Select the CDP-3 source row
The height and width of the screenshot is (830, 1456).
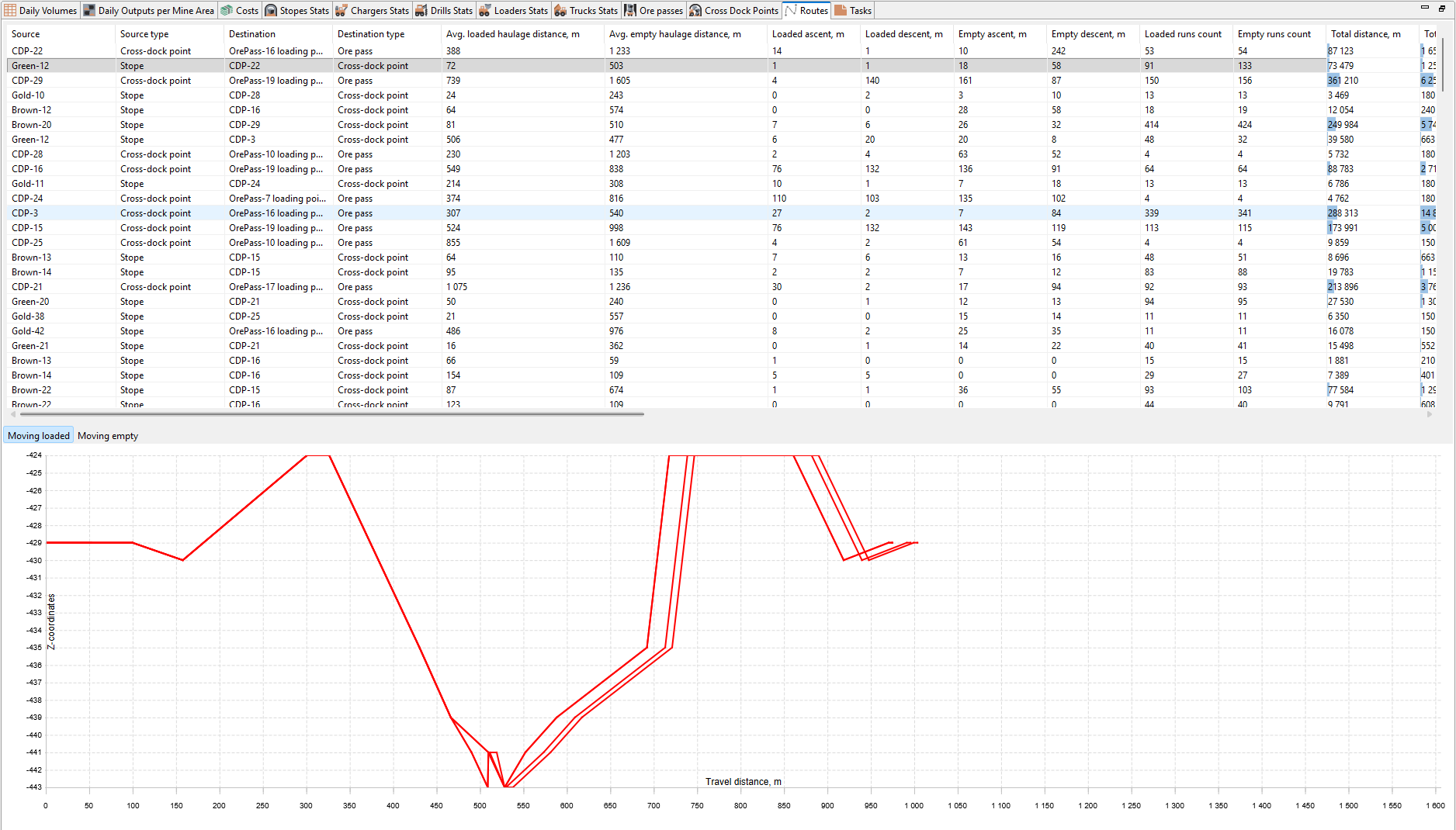point(722,213)
